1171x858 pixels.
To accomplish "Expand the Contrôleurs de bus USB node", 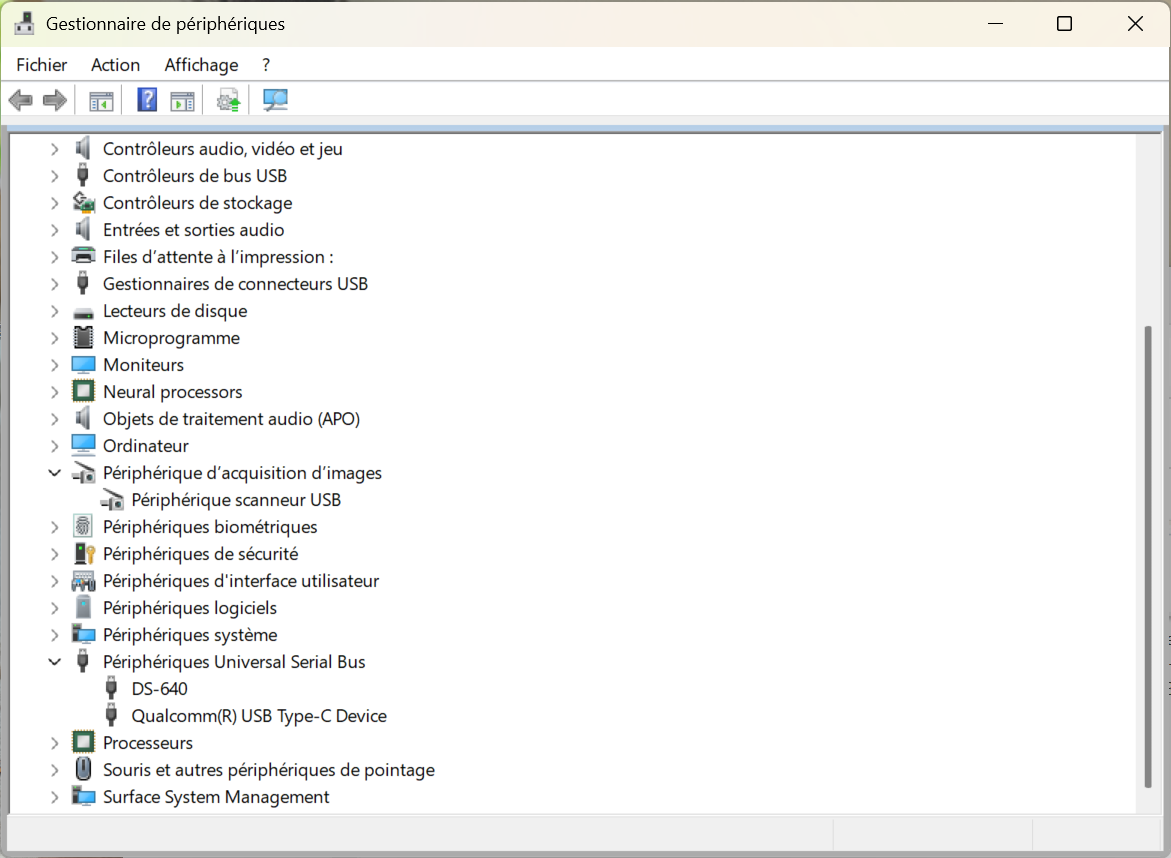I will pyautogui.click(x=55, y=176).
